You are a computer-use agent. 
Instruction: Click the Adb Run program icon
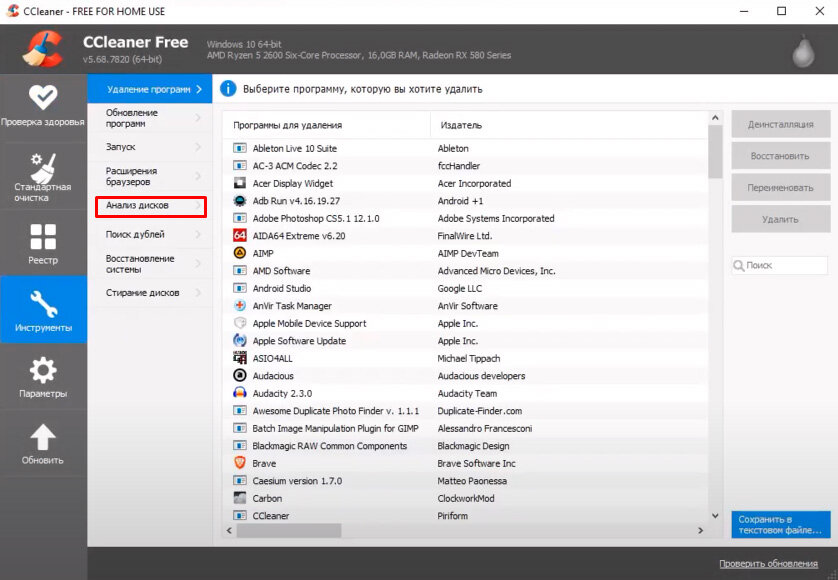point(240,201)
